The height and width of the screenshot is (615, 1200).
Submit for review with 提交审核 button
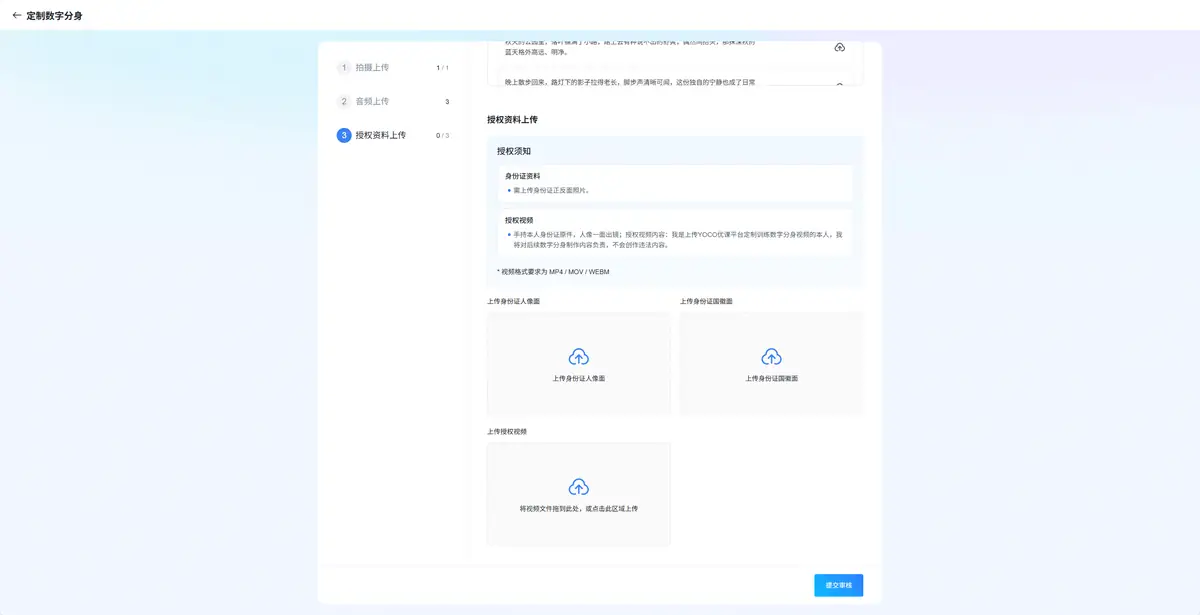pos(838,585)
